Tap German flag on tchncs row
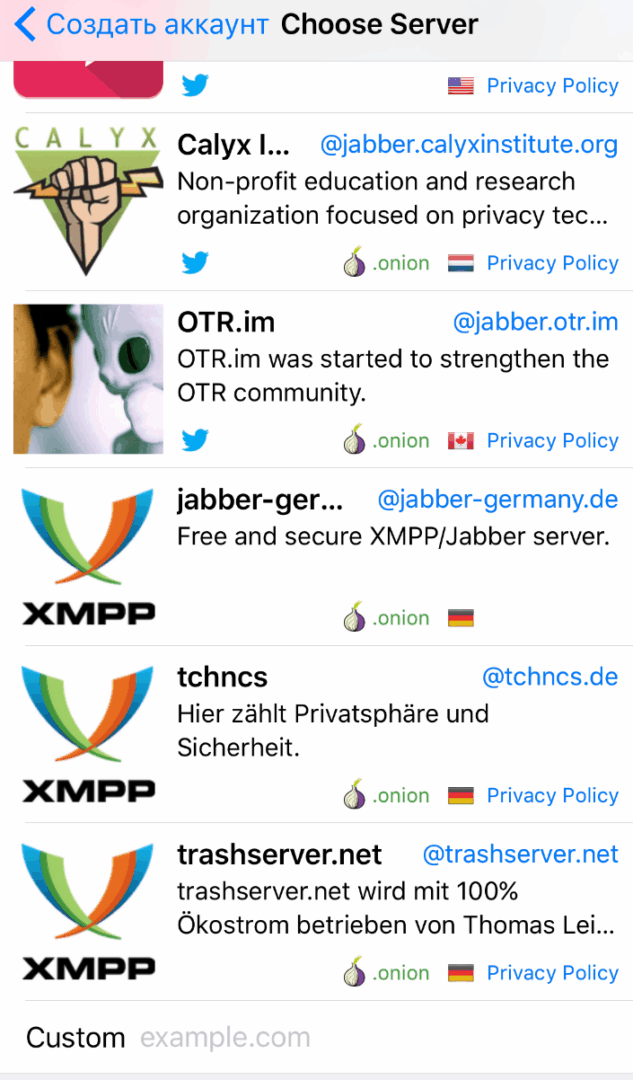The height and width of the screenshot is (1080, 633). (x=461, y=796)
